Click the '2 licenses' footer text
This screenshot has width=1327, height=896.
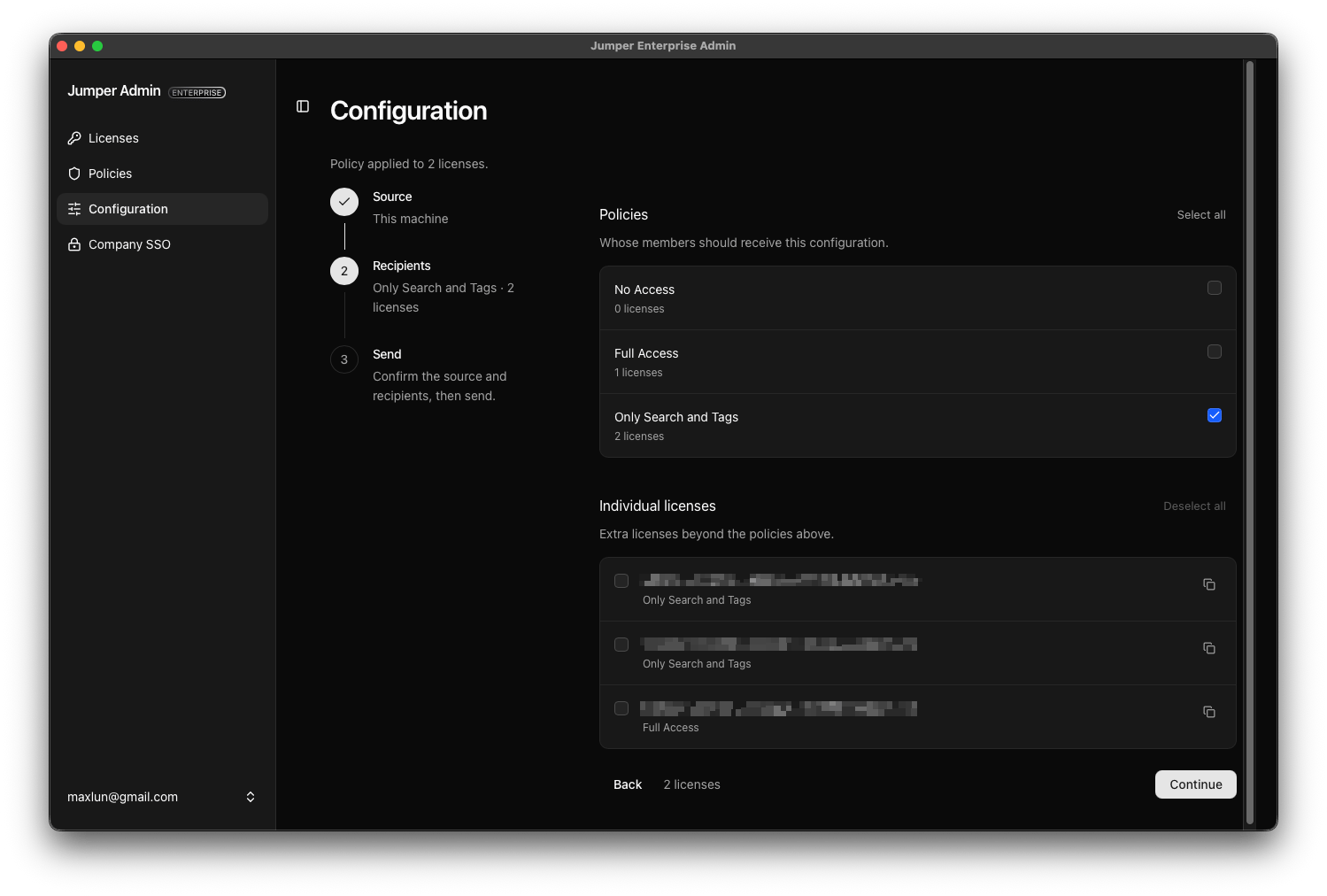tap(691, 784)
